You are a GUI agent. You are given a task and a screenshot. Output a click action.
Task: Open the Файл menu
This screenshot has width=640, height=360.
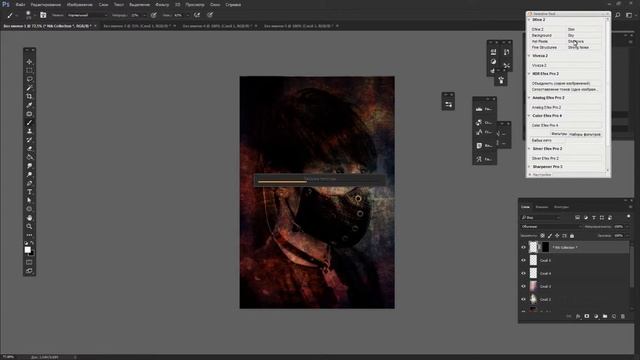(x=20, y=4)
